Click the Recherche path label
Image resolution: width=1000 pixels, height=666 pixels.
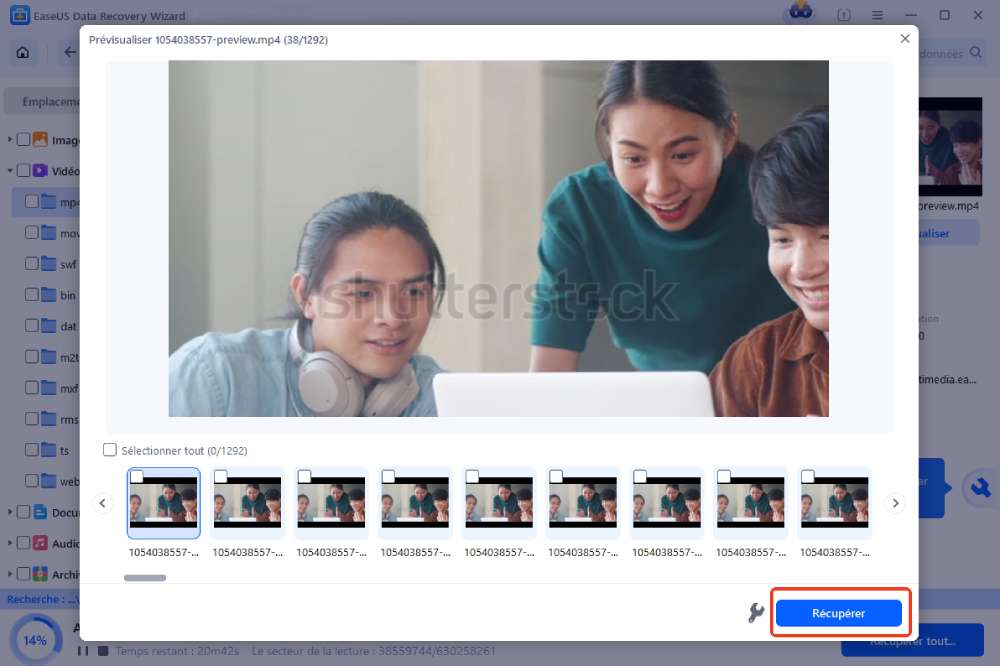[x=42, y=599]
